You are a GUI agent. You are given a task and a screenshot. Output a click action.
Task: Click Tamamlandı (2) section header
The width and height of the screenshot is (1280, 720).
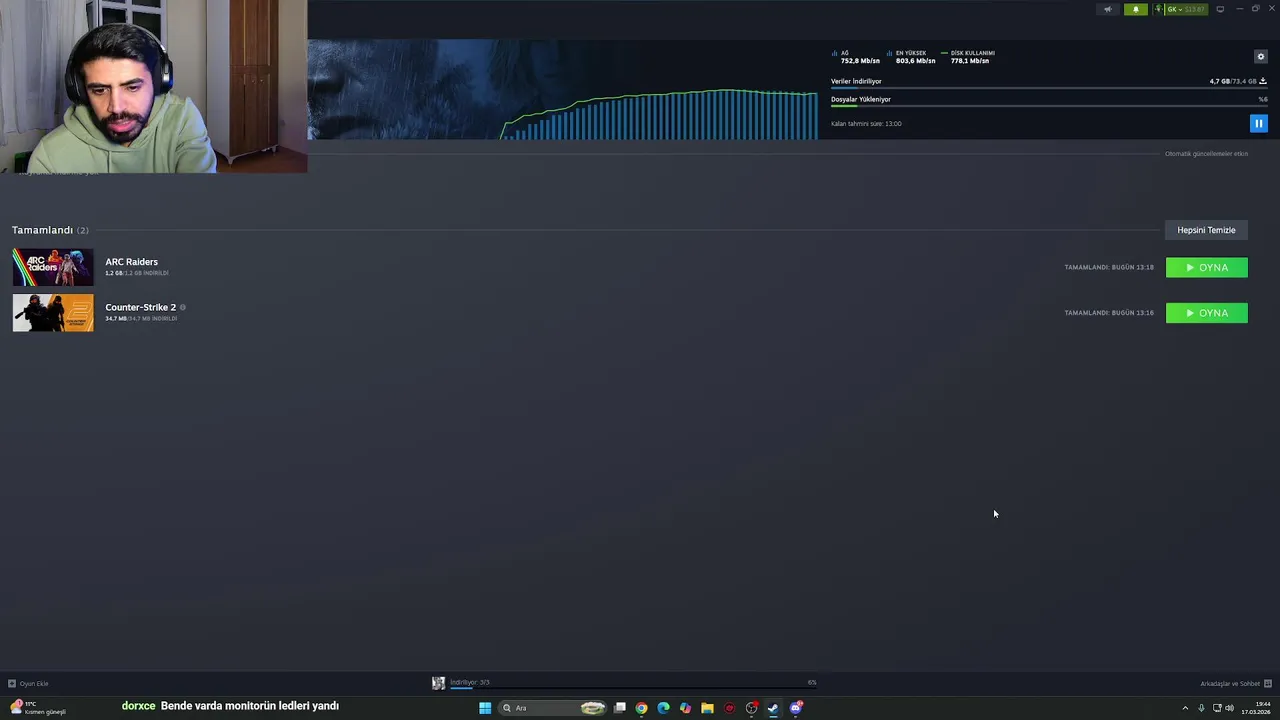(50, 230)
